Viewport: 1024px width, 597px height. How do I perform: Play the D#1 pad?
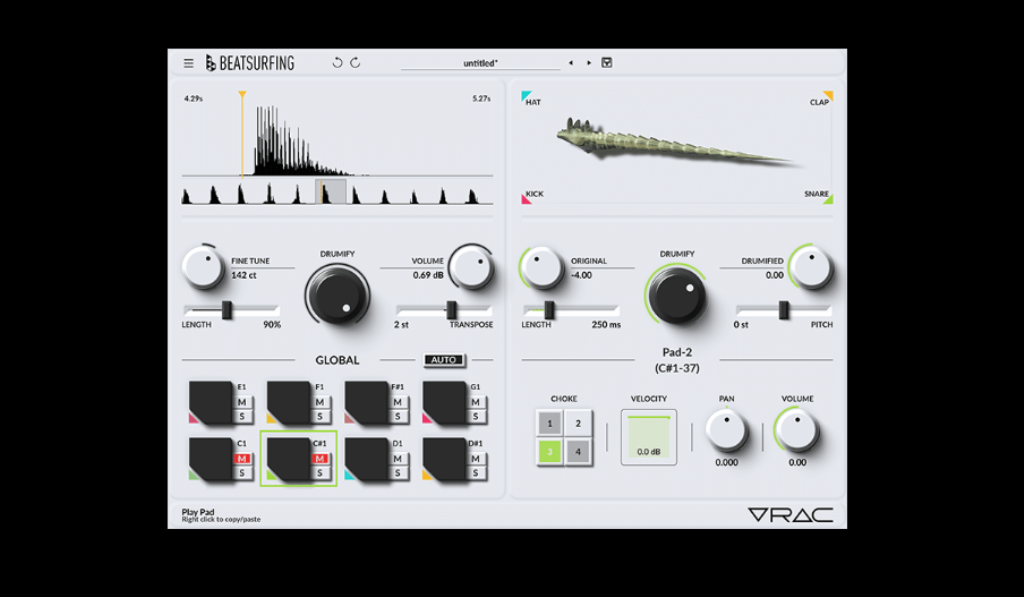pos(444,459)
